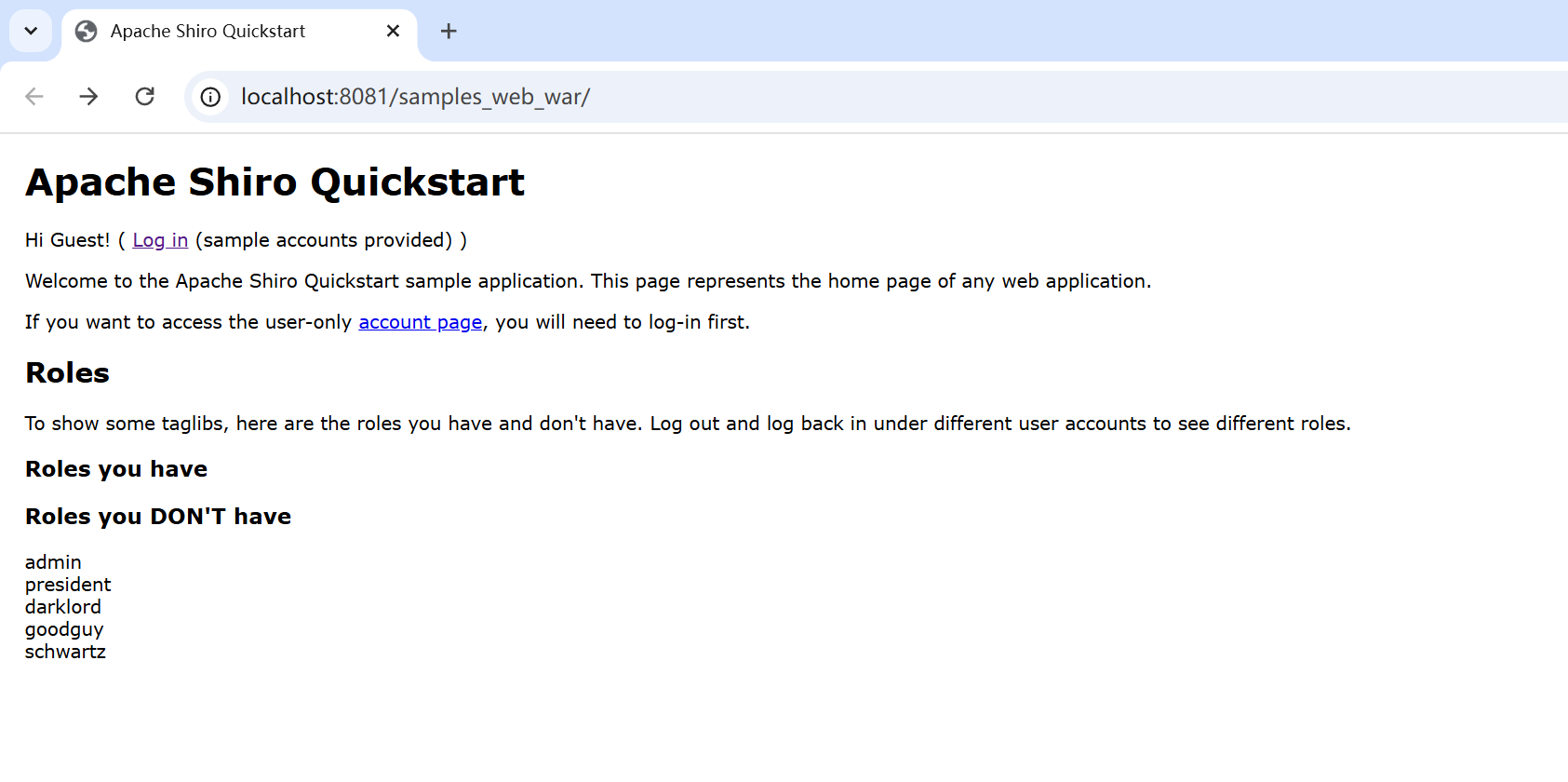
Task: Click the darklord role text
Action: click(63, 607)
